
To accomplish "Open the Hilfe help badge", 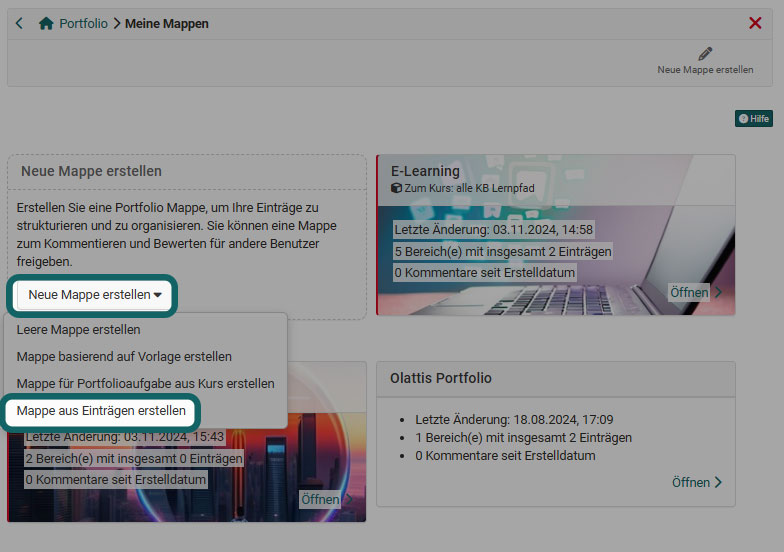I will [x=754, y=118].
